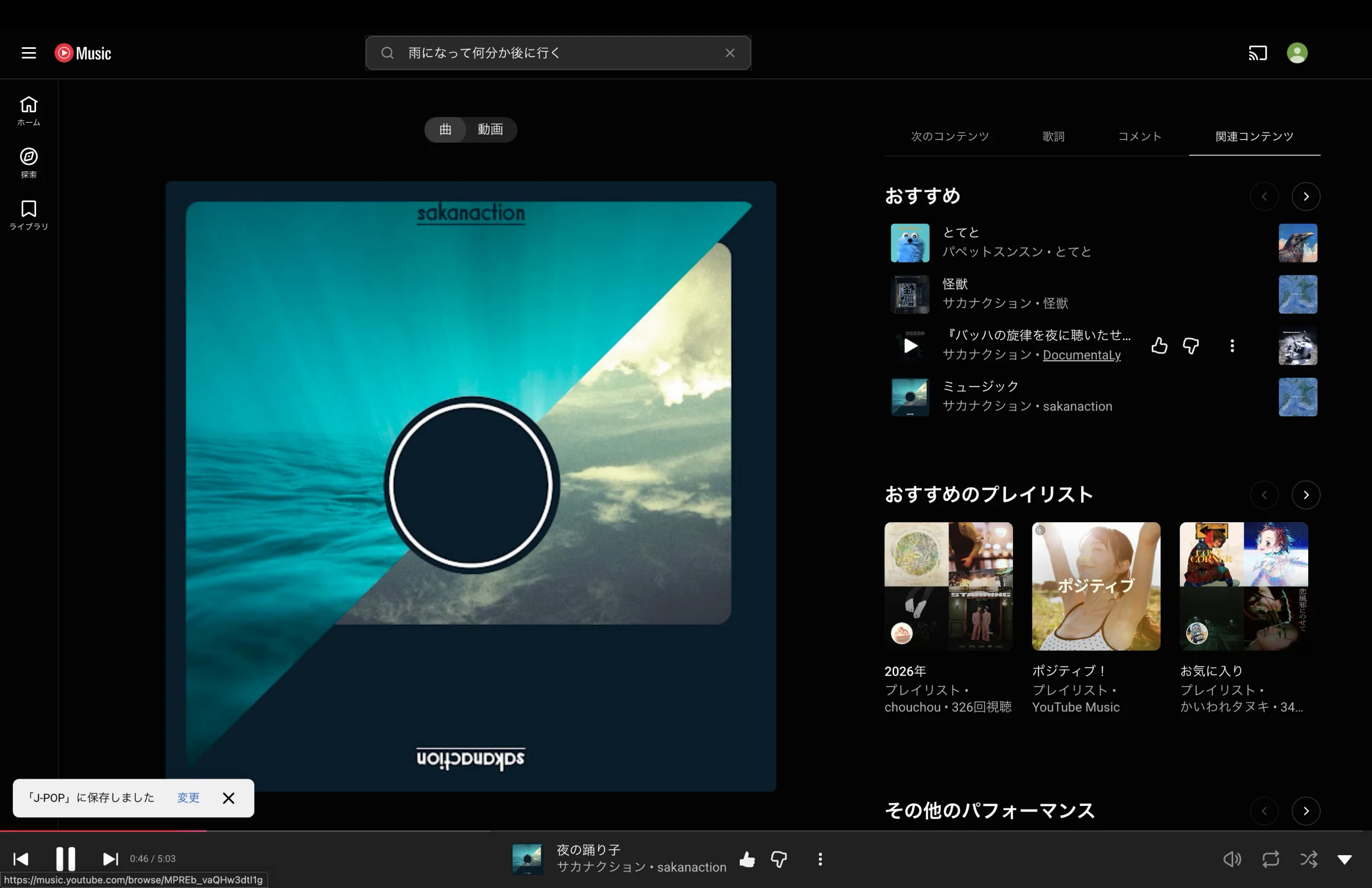Open the コメント tab

(x=1139, y=137)
